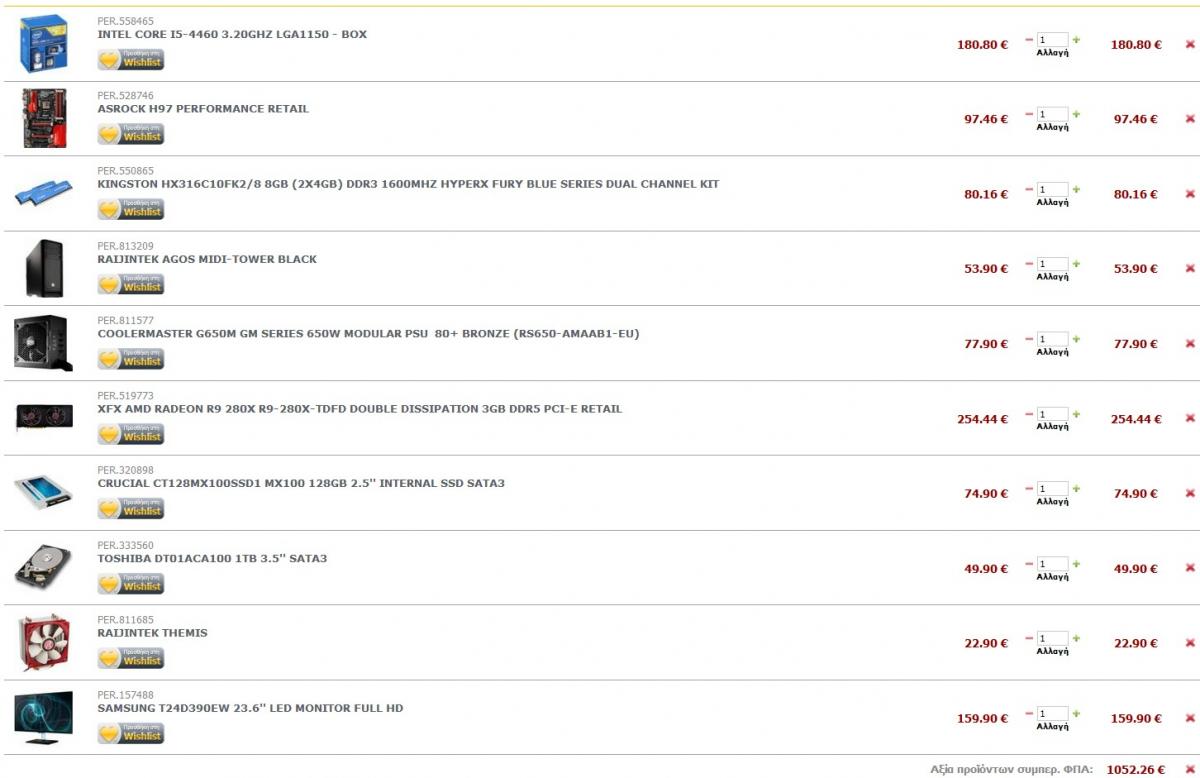Screen dimensions: 1200x778
Task: Open Samsung monitor thumbnail image
Action: coord(43,716)
